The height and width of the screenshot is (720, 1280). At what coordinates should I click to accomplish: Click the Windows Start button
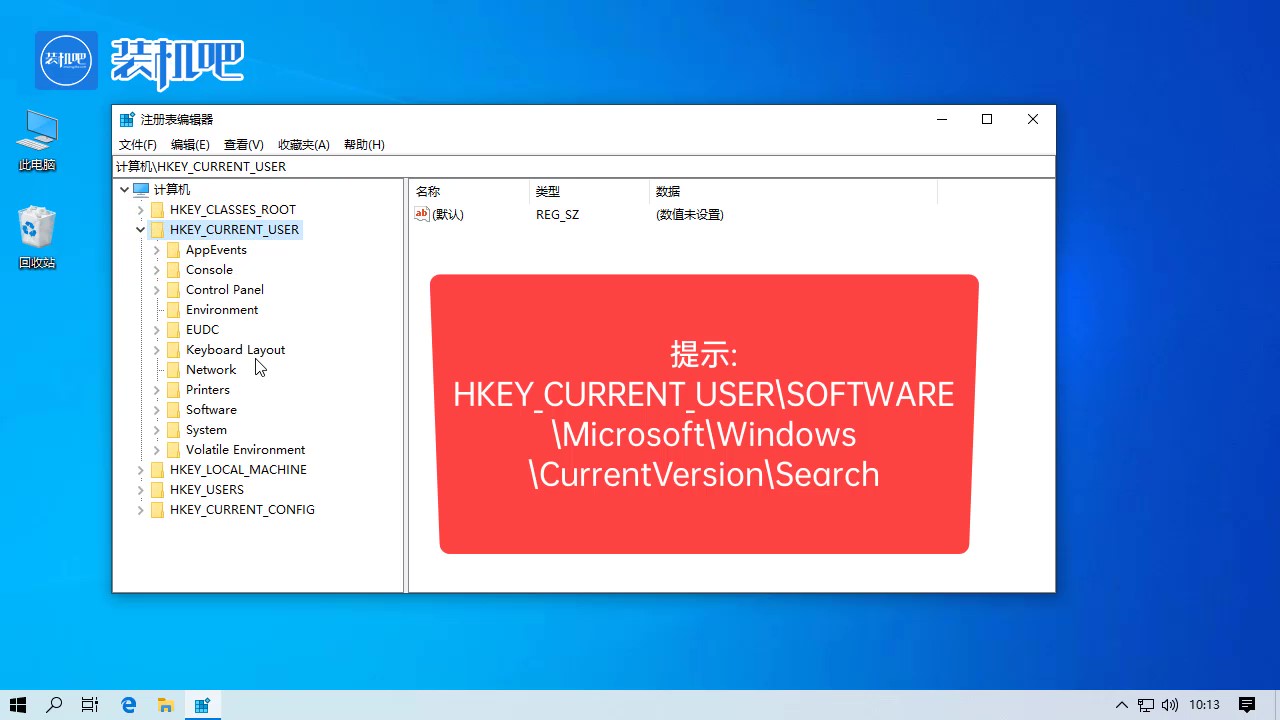(x=17, y=705)
